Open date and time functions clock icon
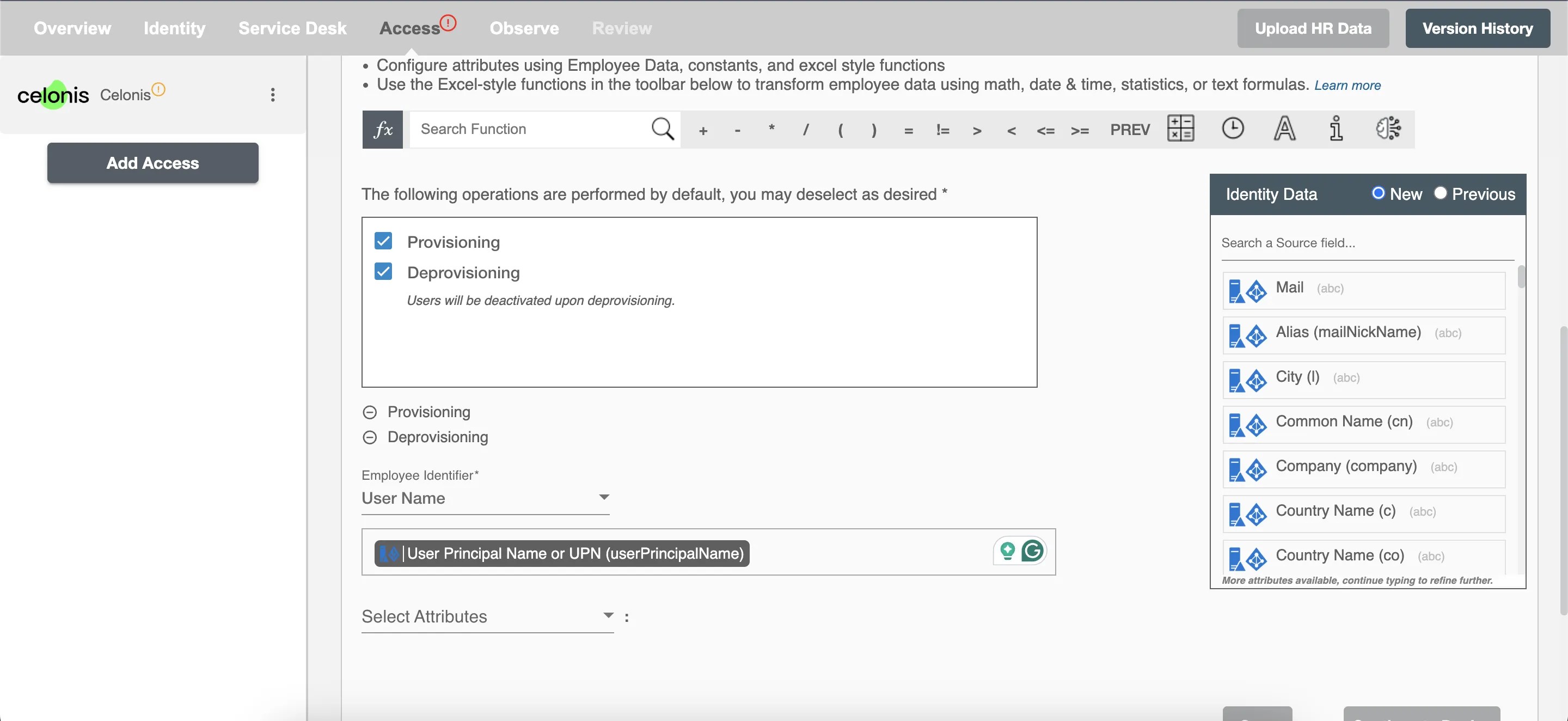This screenshot has height=721, width=1568. pyautogui.click(x=1233, y=129)
